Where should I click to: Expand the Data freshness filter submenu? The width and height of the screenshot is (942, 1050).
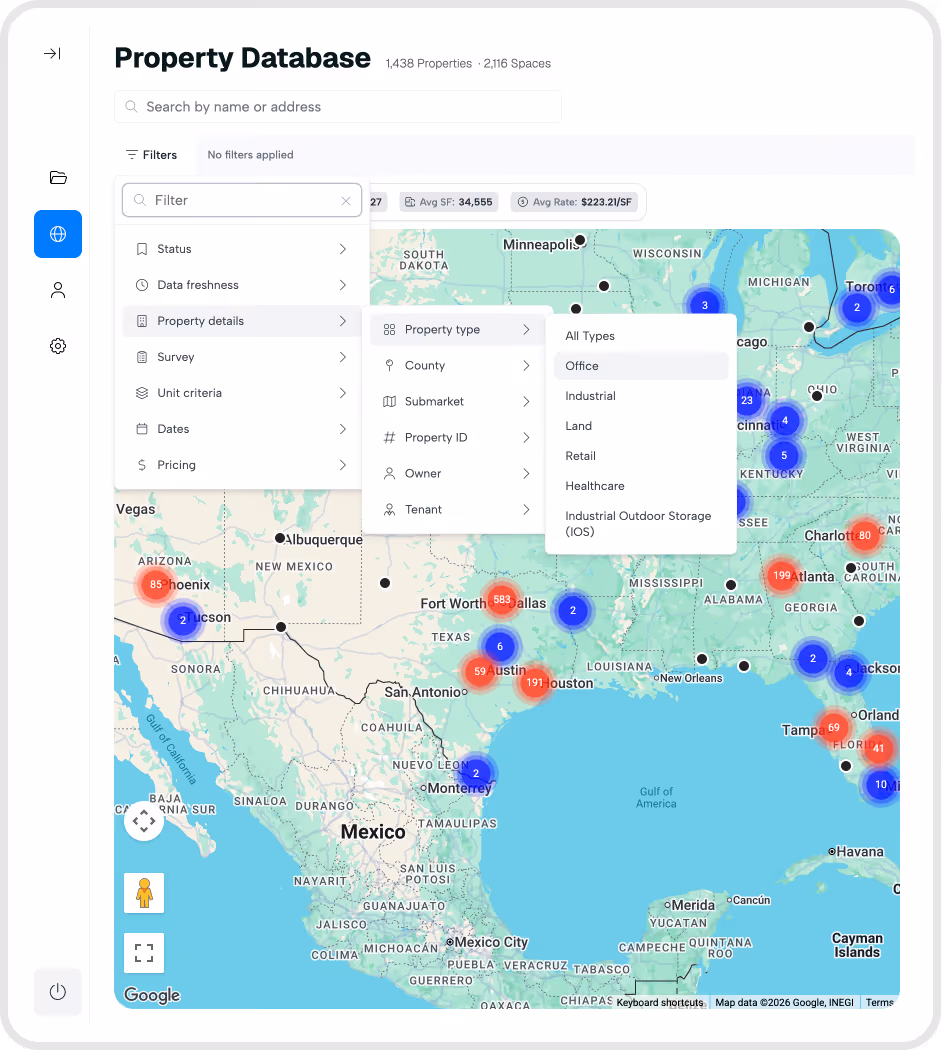coord(242,285)
